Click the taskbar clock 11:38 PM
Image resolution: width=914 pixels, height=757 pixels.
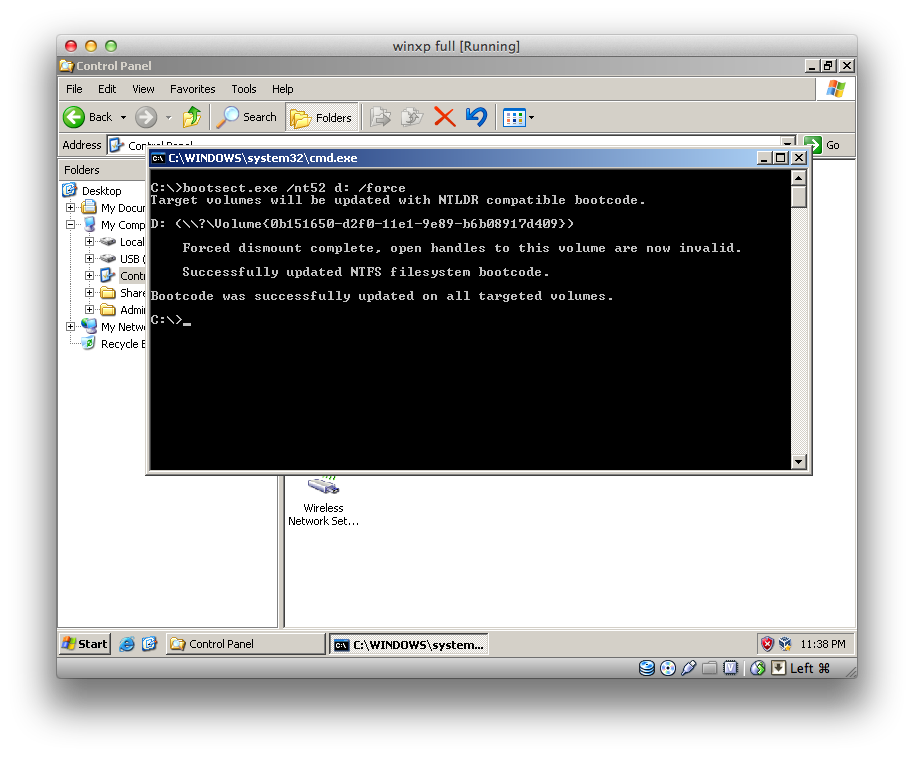(x=822, y=644)
